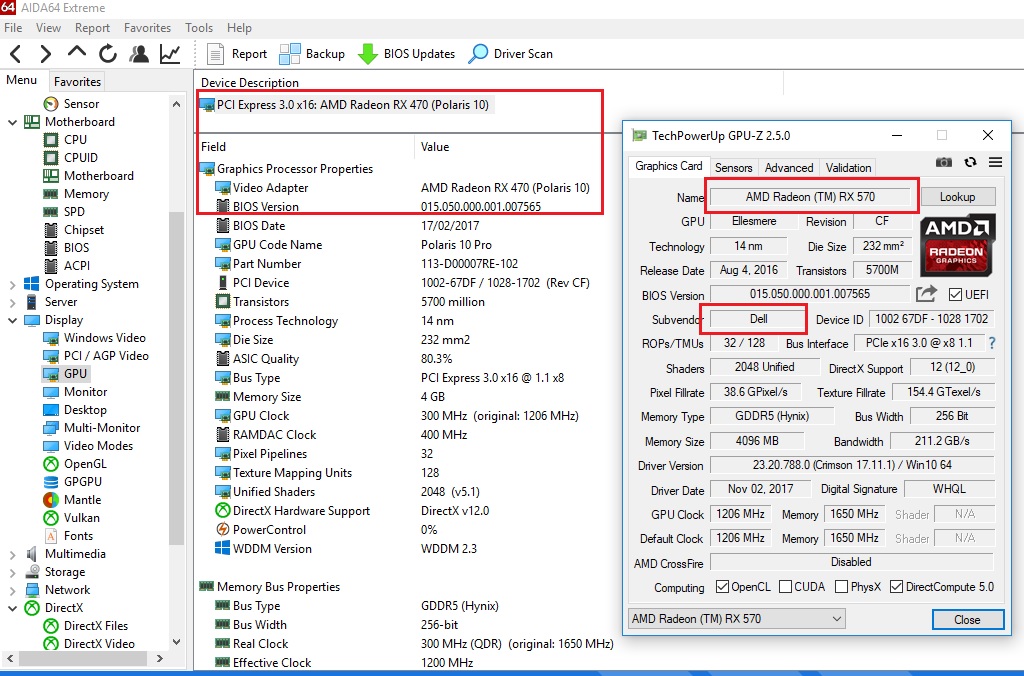
Task: Select Chipset in the tree
Action: point(74,230)
